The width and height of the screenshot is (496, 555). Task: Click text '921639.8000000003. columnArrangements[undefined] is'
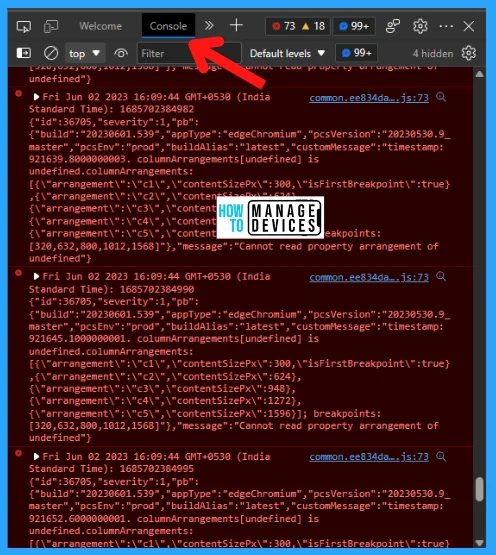(x=174, y=159)
